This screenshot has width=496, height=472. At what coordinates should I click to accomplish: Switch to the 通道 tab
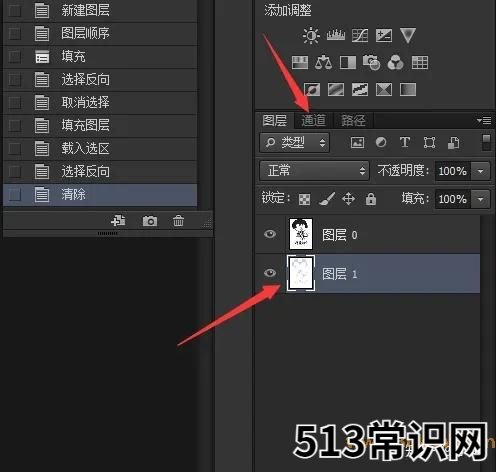click(313, 120)
